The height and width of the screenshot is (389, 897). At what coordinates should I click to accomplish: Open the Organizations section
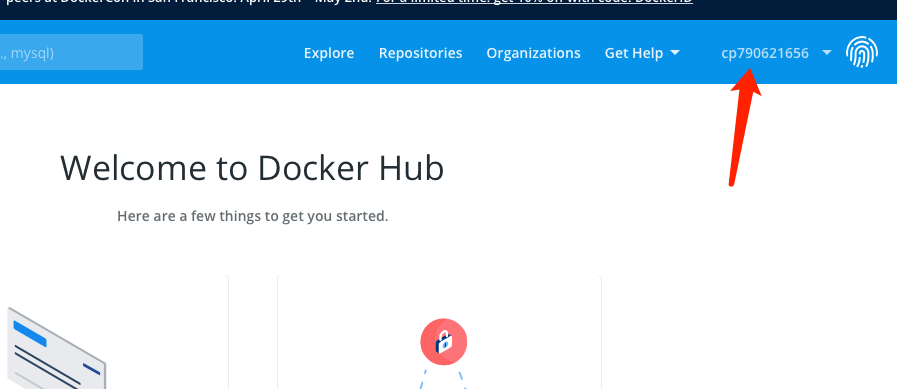(533, 53)
